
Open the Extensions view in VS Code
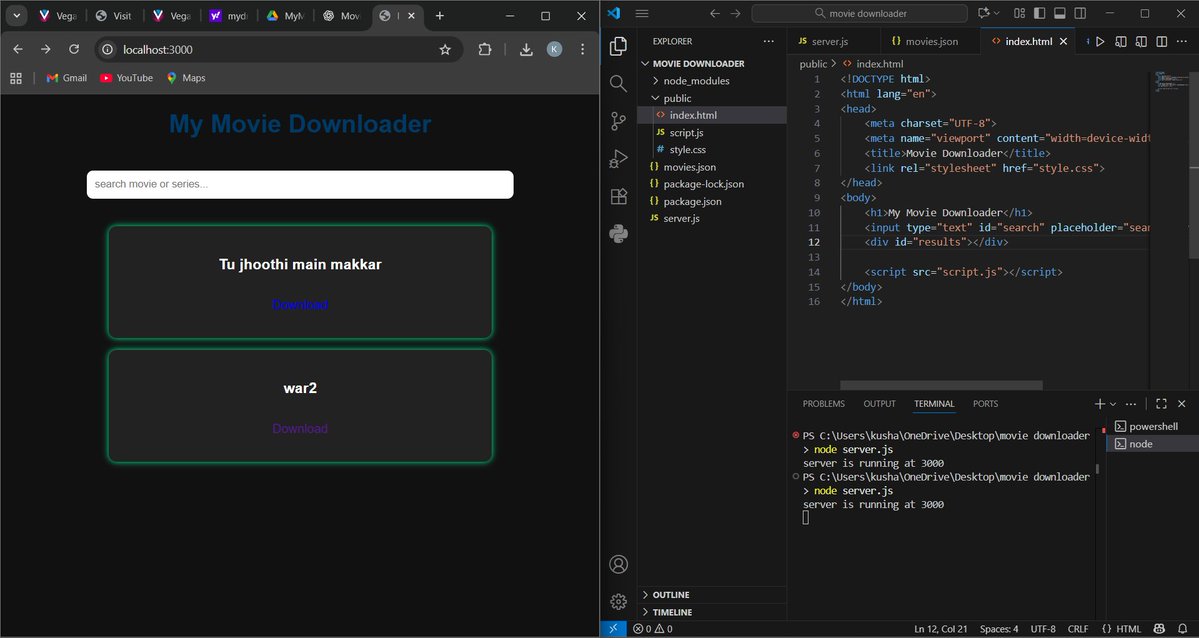tap(618, 196)
